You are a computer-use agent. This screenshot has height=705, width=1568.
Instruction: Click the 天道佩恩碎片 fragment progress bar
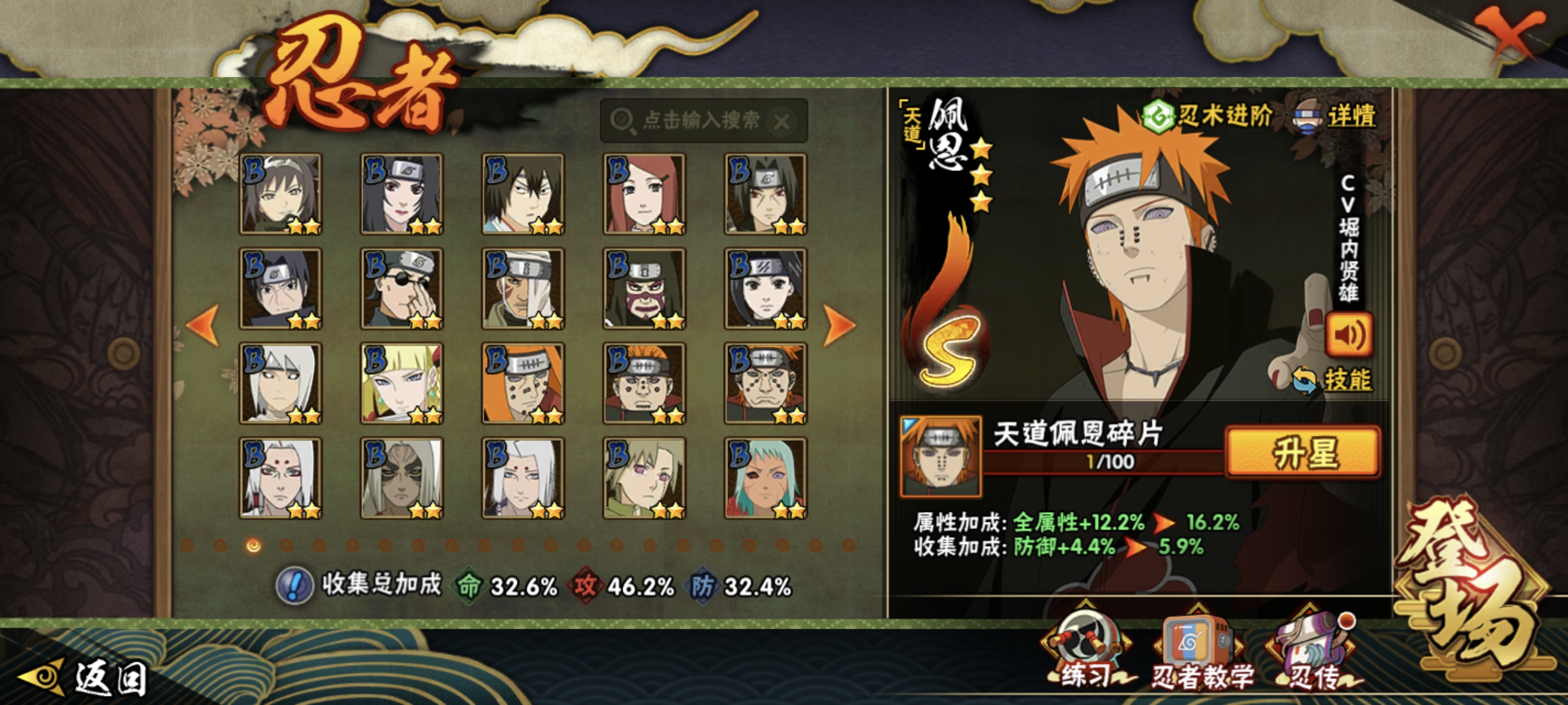[x=1103, y=462]
